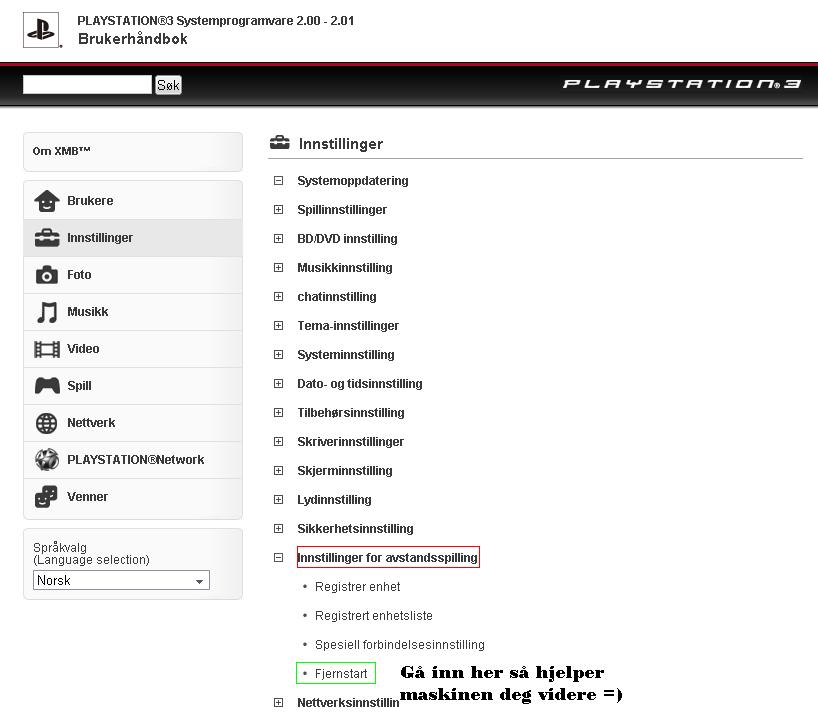Open the Video menu item
Image resolution: width=818 pixels, height=723 pixels.
tap(133, 349)
